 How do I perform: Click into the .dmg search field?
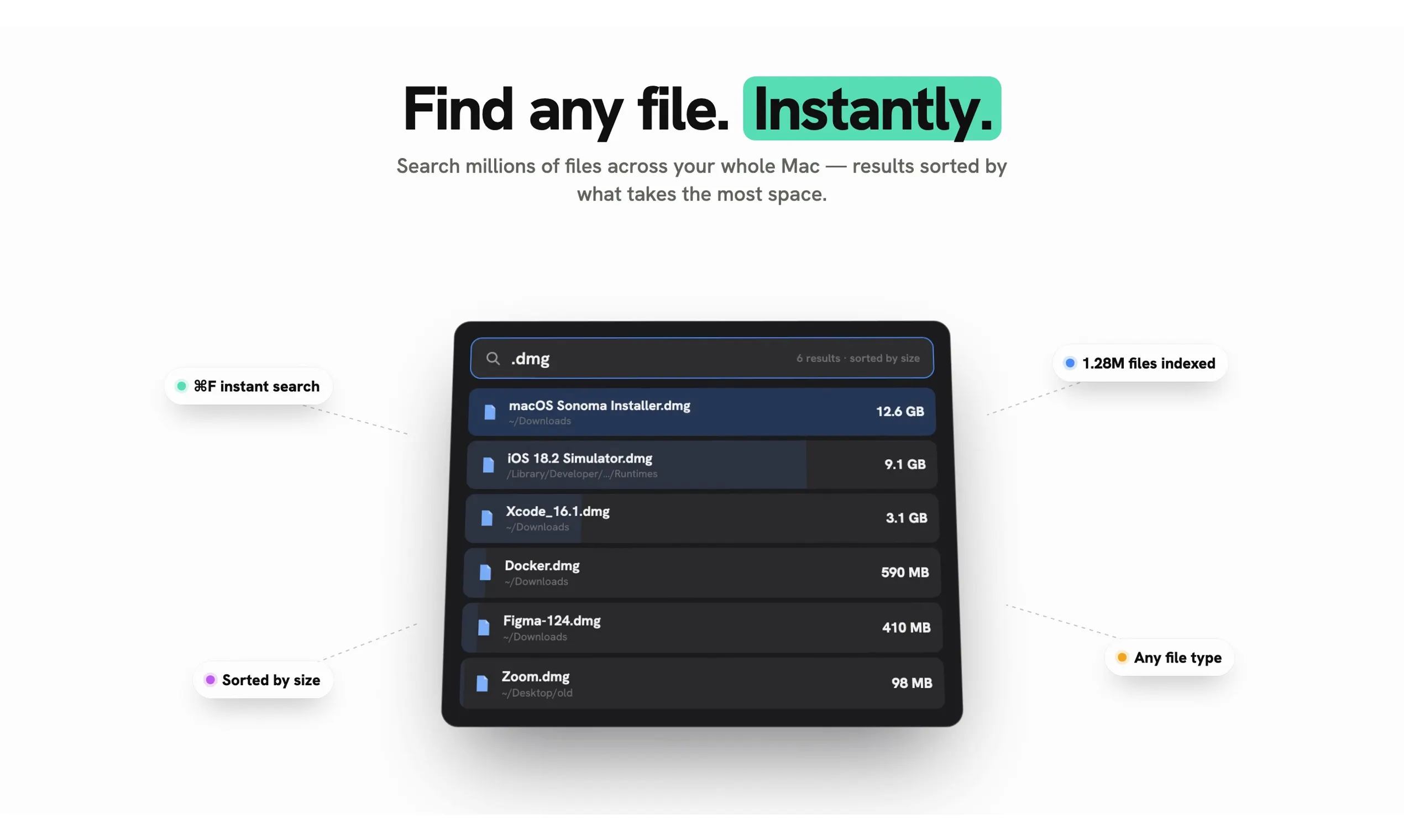(x=701, y=358)
